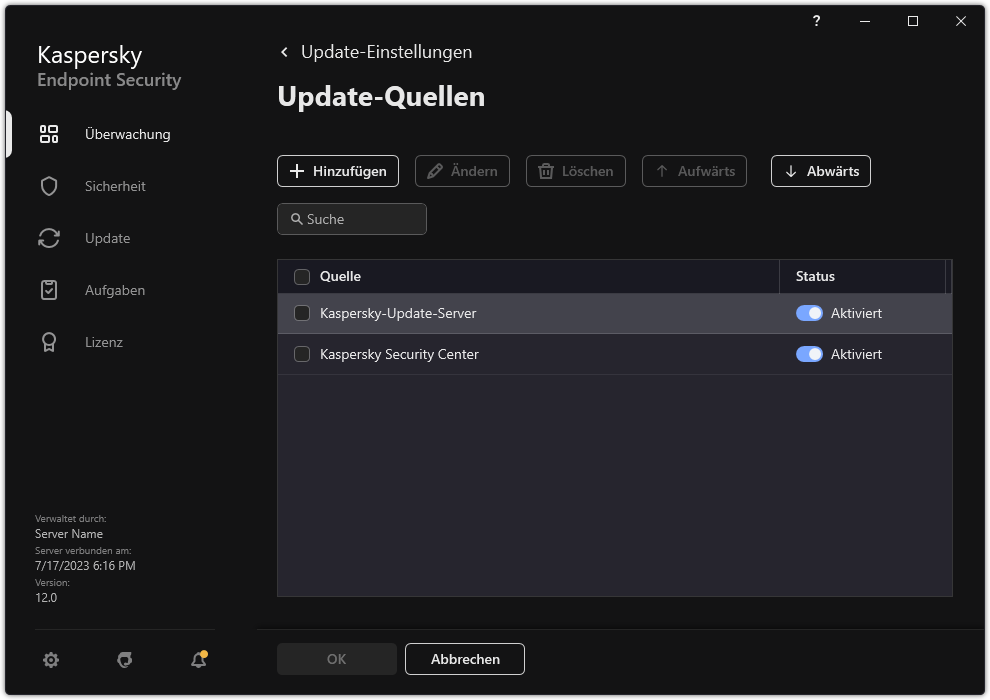The height and width of the screenshot is (700, 990).
Task: Check the Kaspersky Security Center row checkbox
Action: click(302, 354)
